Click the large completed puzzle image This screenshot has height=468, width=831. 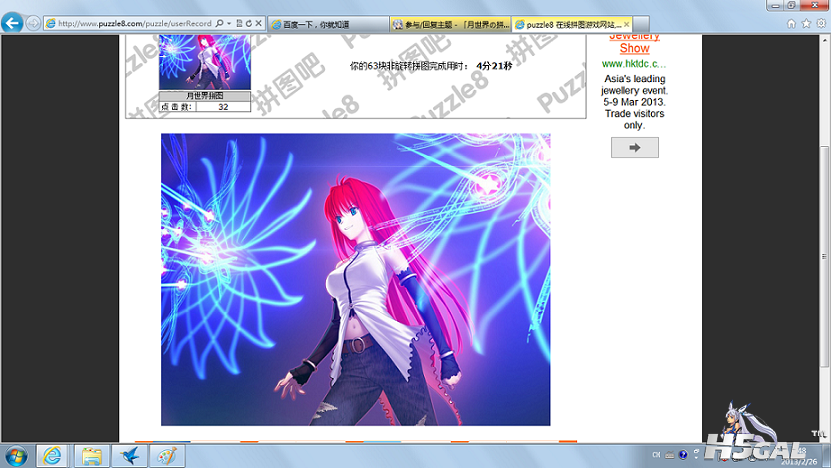(x=356, y=279)
